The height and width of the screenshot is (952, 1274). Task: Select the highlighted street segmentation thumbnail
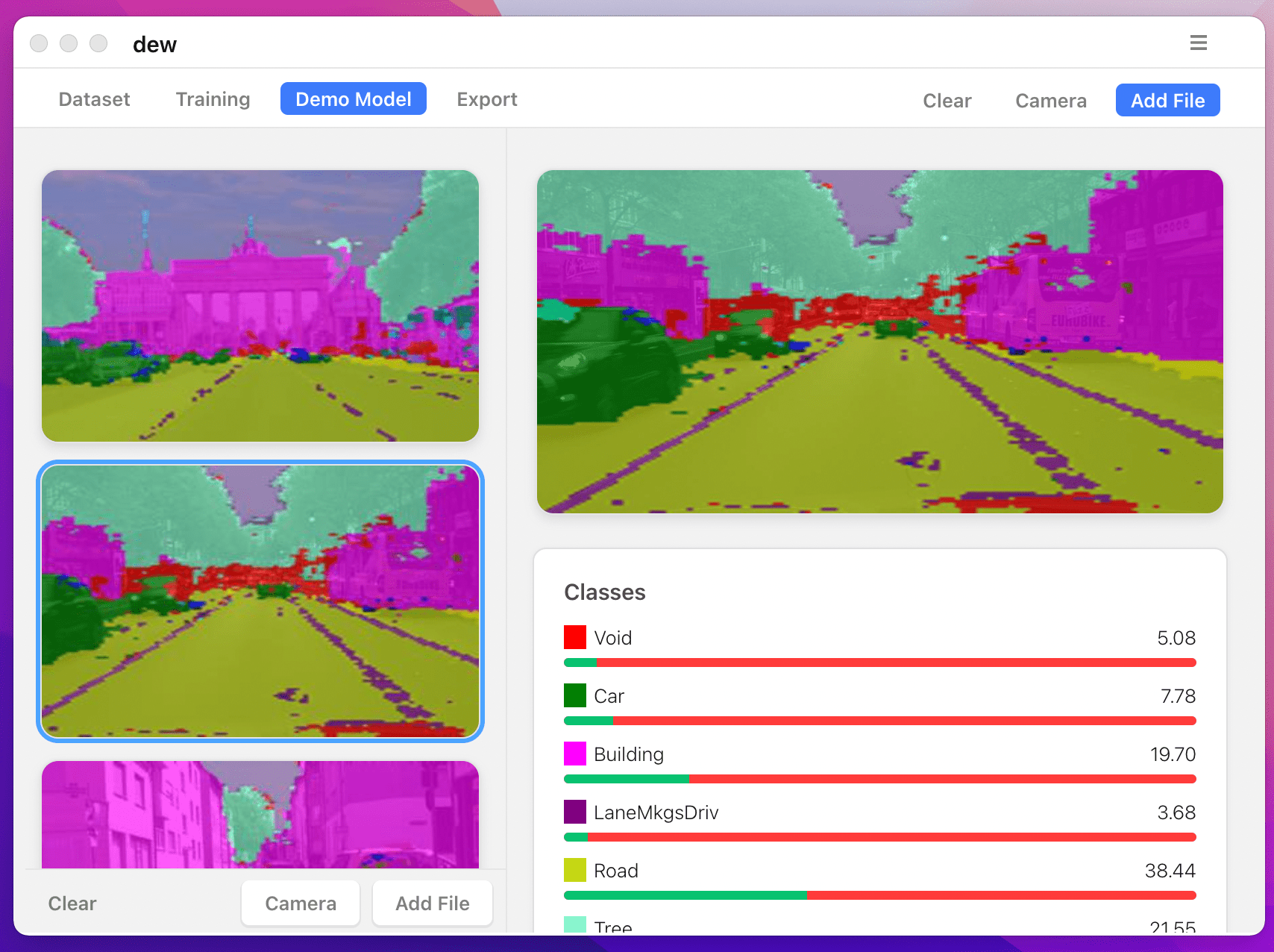(260, 601)
